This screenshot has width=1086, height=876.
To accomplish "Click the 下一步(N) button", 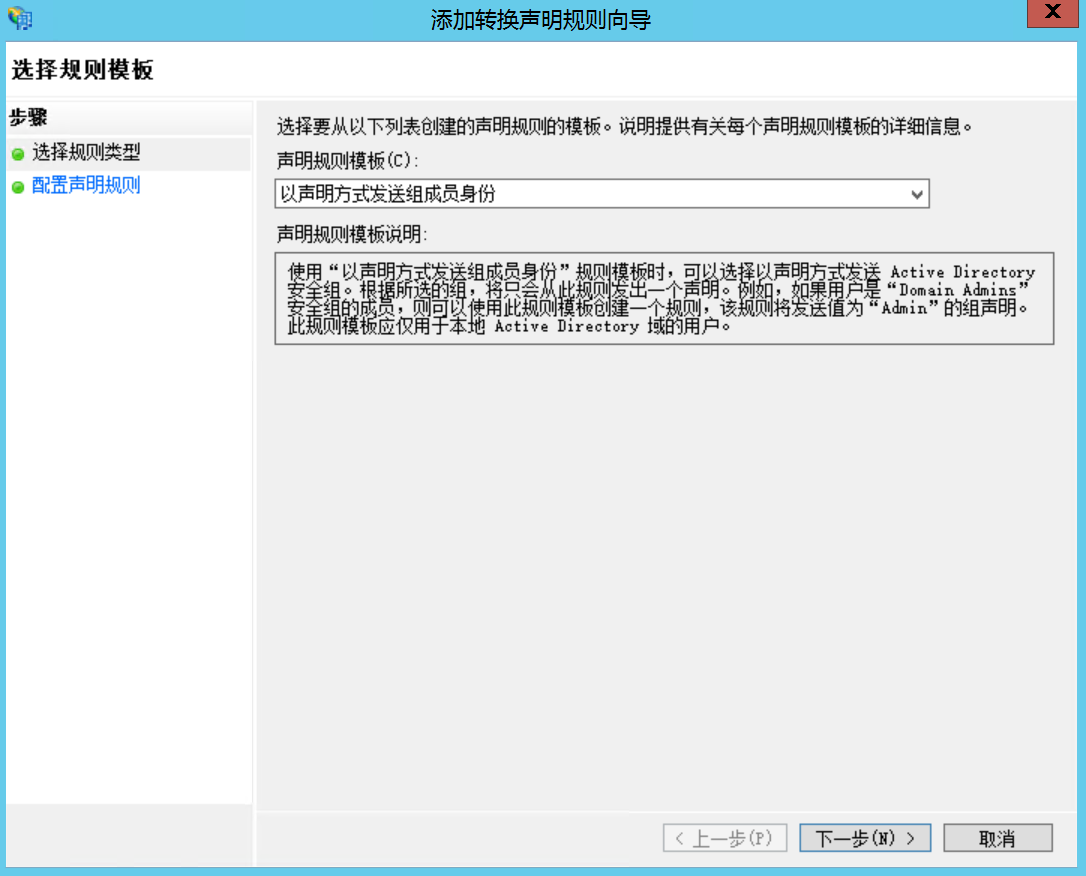I will pos(864,838).
